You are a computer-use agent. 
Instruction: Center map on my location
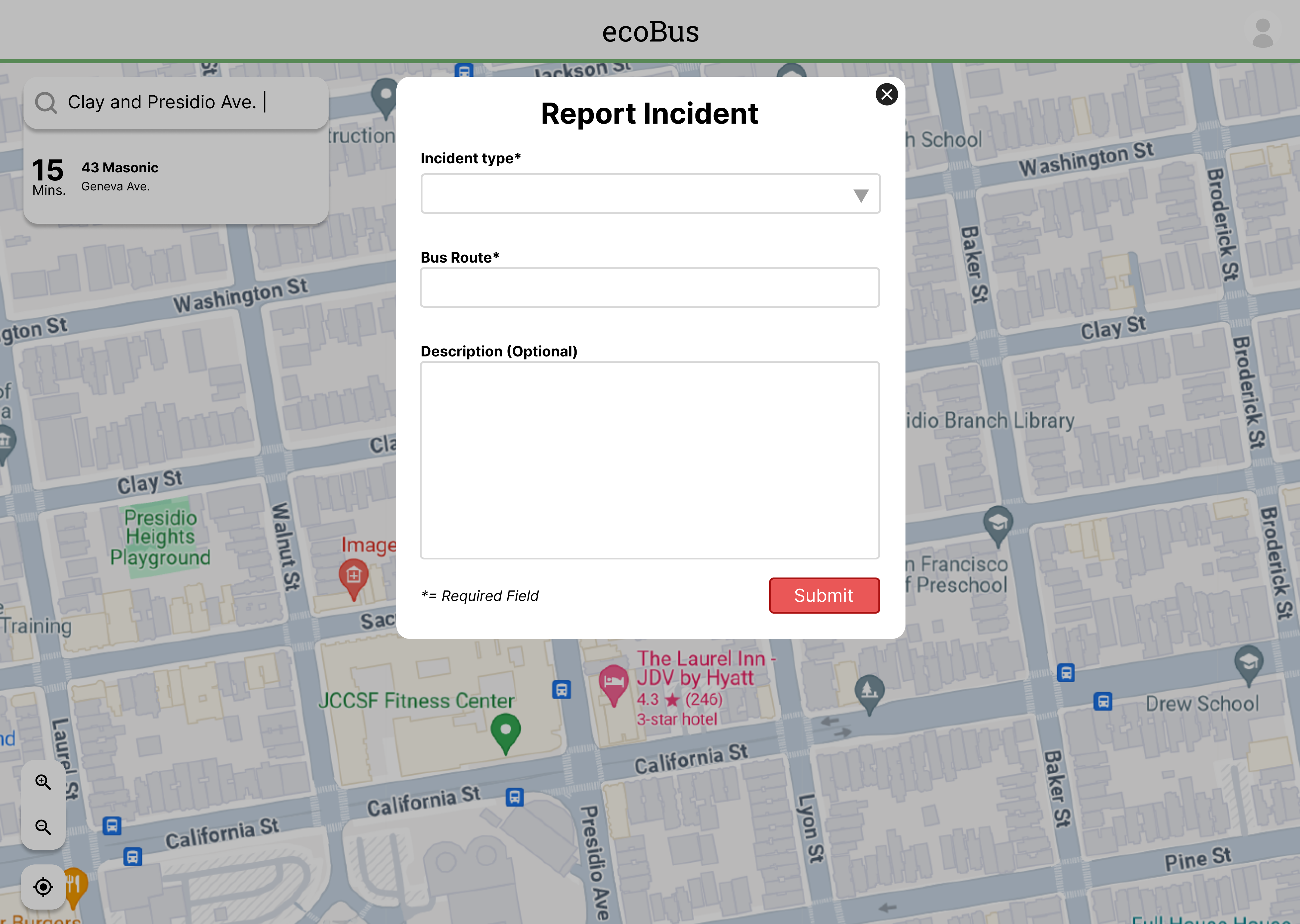(43, 886)
